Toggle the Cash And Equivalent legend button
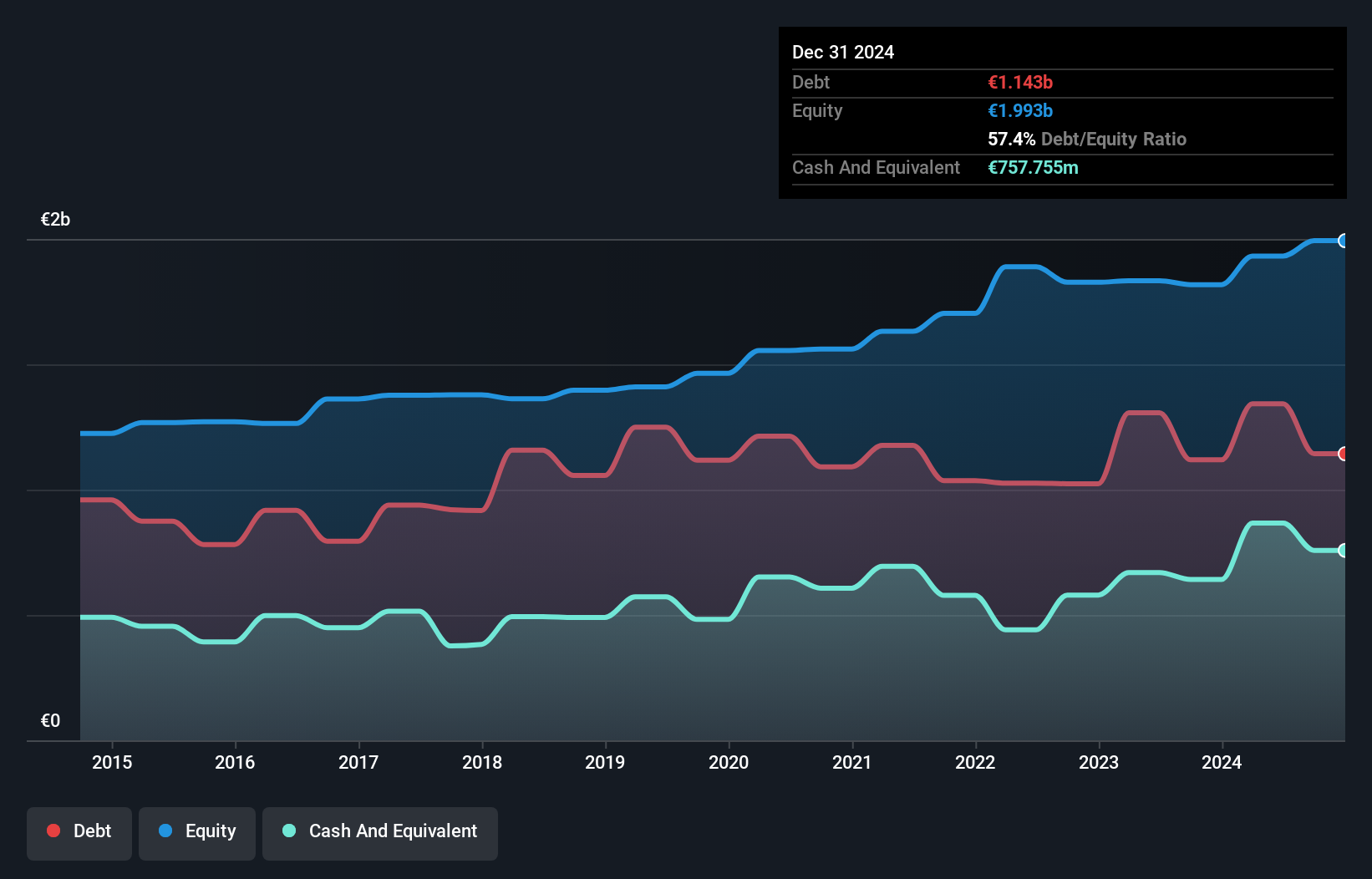This screenshot has height=879, width=1372. click(x=380, y=833)
